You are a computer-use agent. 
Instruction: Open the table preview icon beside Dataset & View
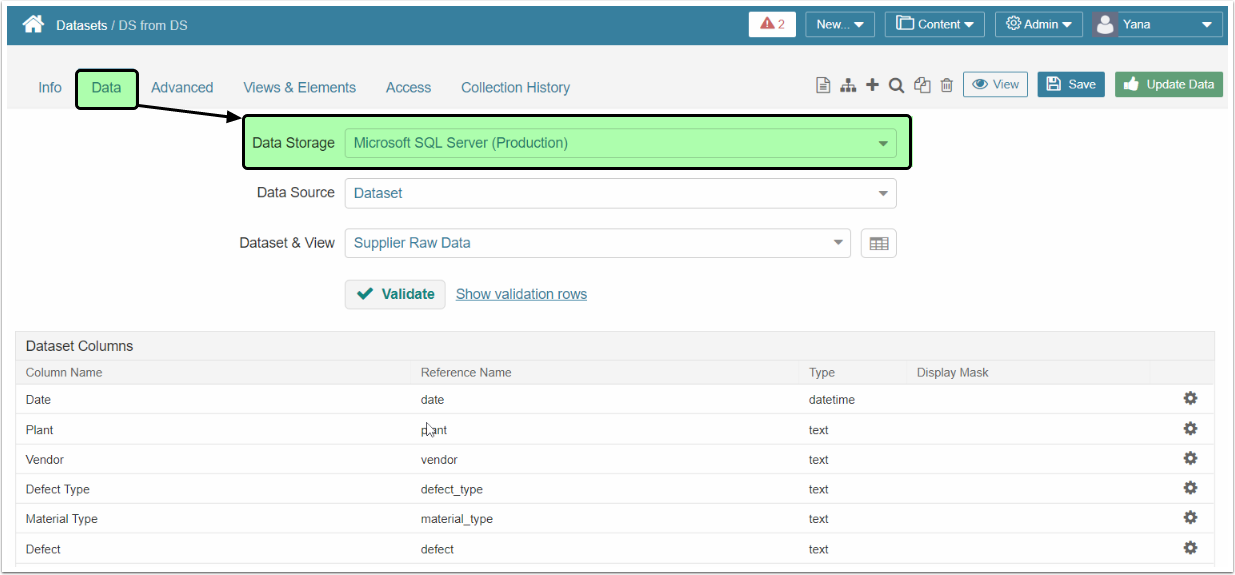[x=878, y=243]
